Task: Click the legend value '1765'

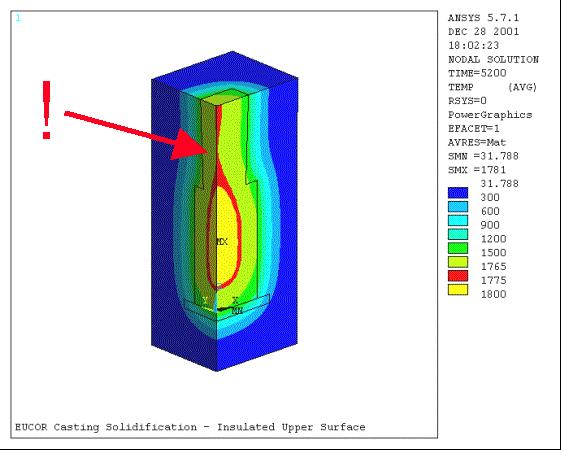Action: coord(493,266)
